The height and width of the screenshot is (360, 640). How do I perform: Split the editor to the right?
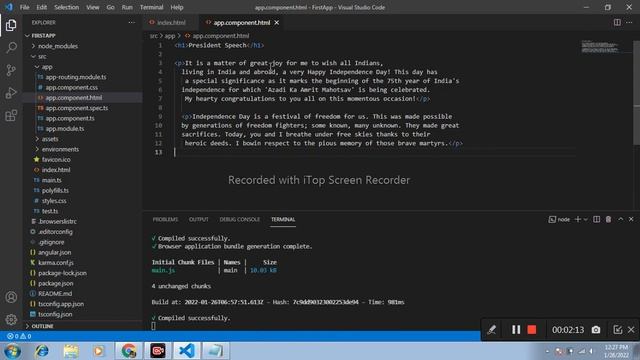pos(617,22)
